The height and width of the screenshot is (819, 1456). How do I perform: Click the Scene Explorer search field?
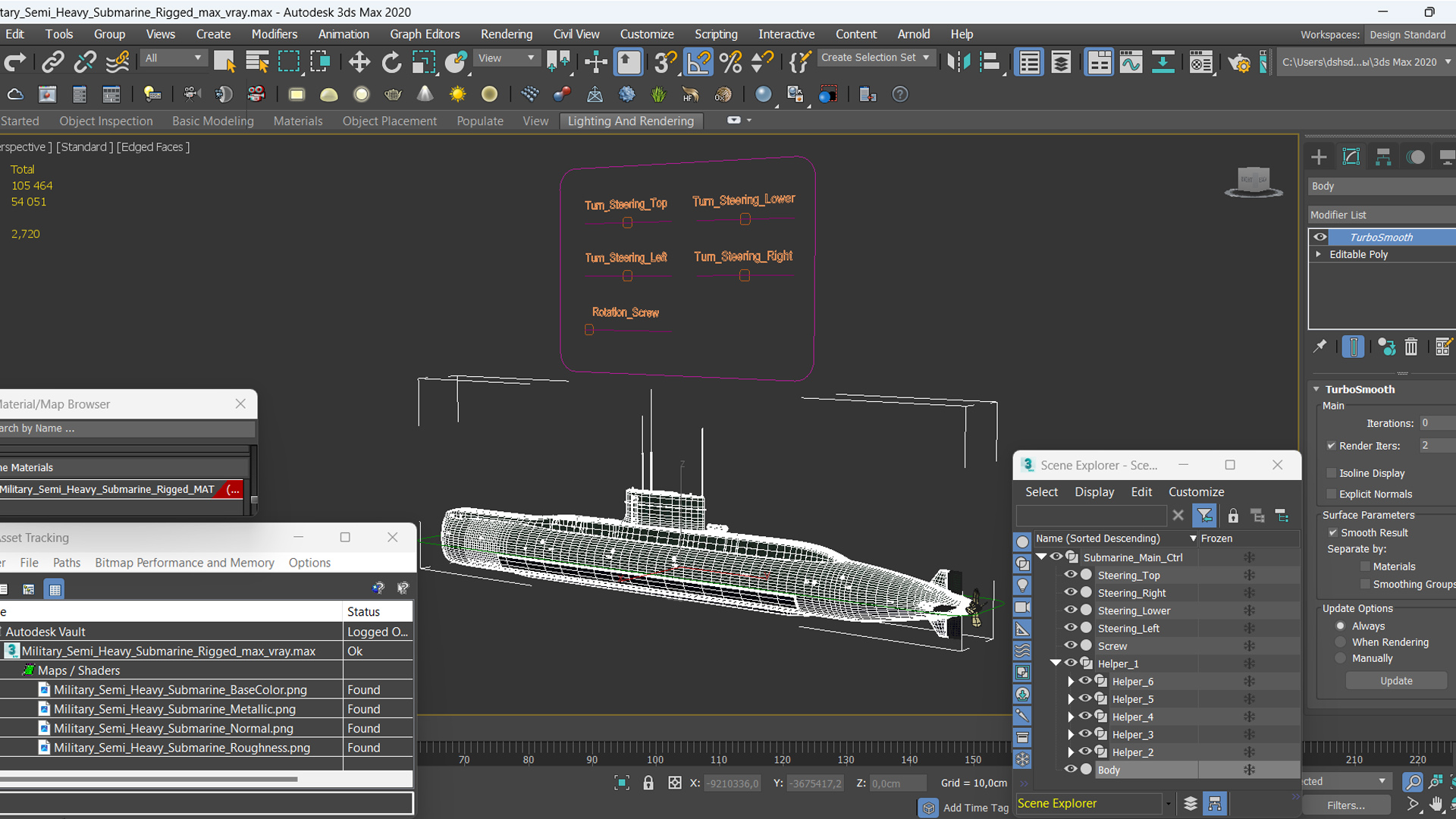click(x=1090, y=516)
